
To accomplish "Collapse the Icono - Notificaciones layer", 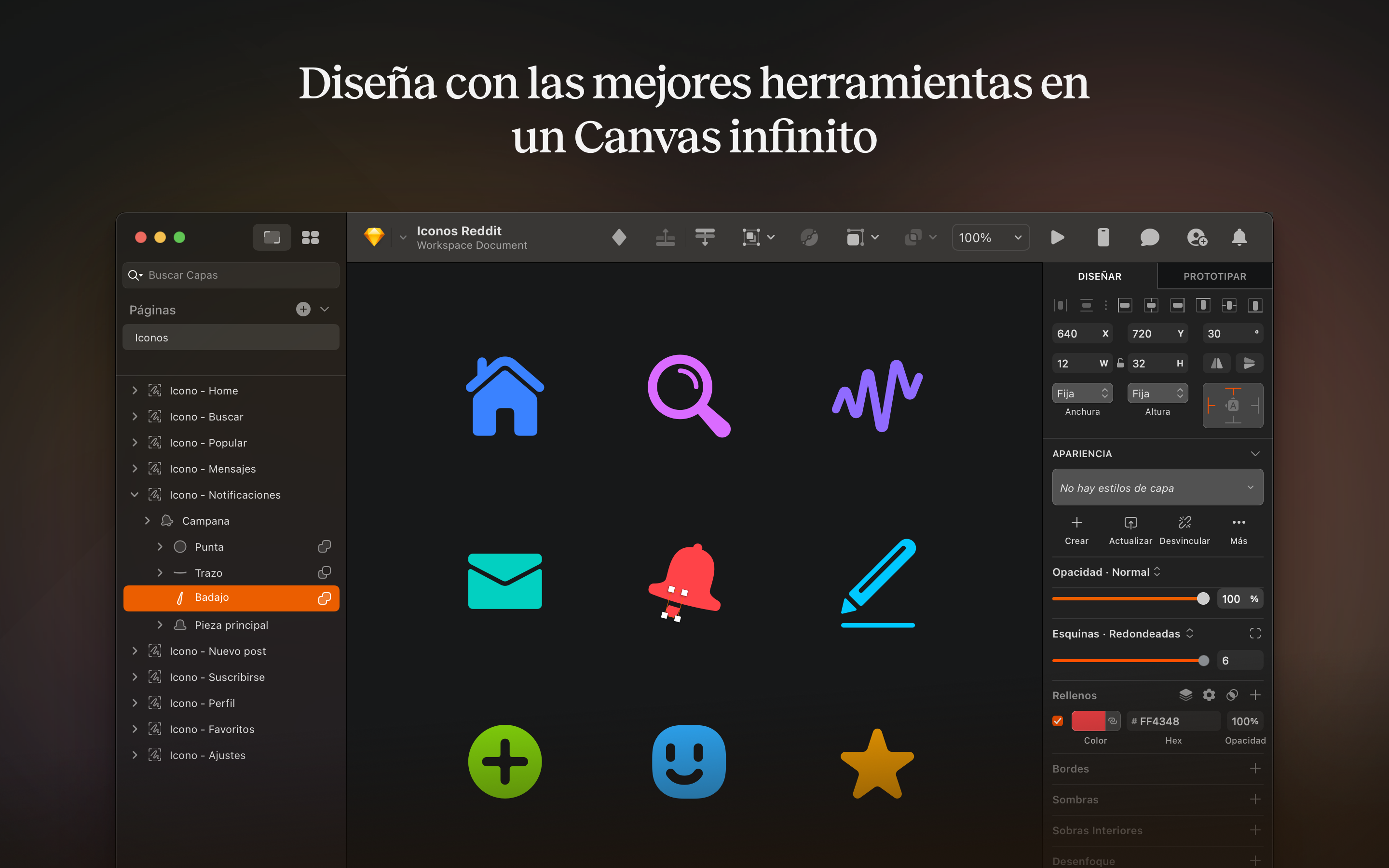I will 134,495.
